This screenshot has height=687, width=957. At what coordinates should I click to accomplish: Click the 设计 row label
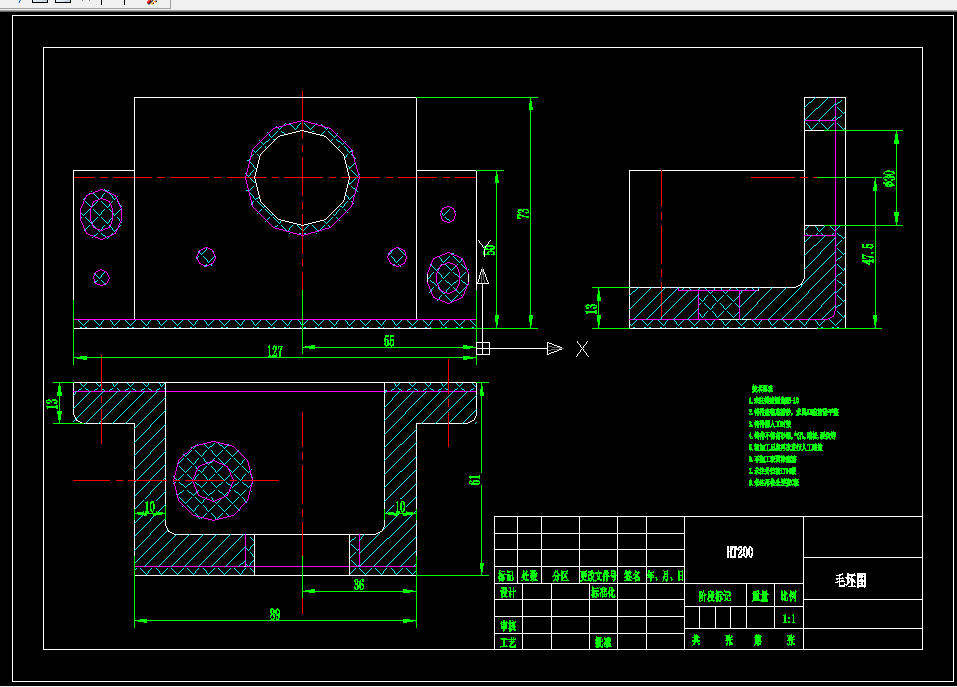click(x=508, y=592)
